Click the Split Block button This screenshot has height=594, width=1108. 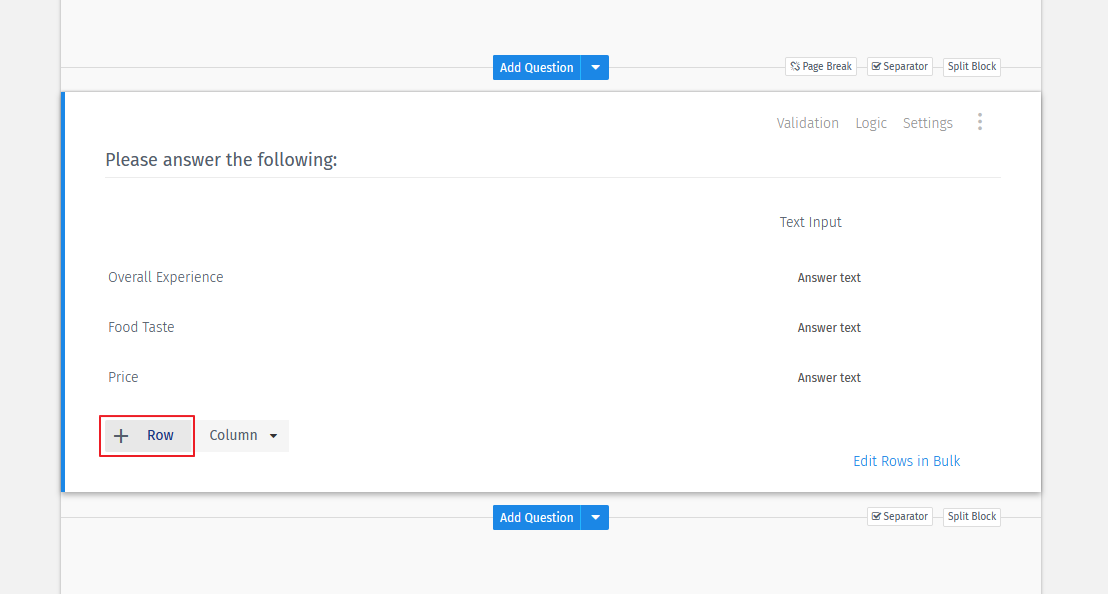[971, 66]
